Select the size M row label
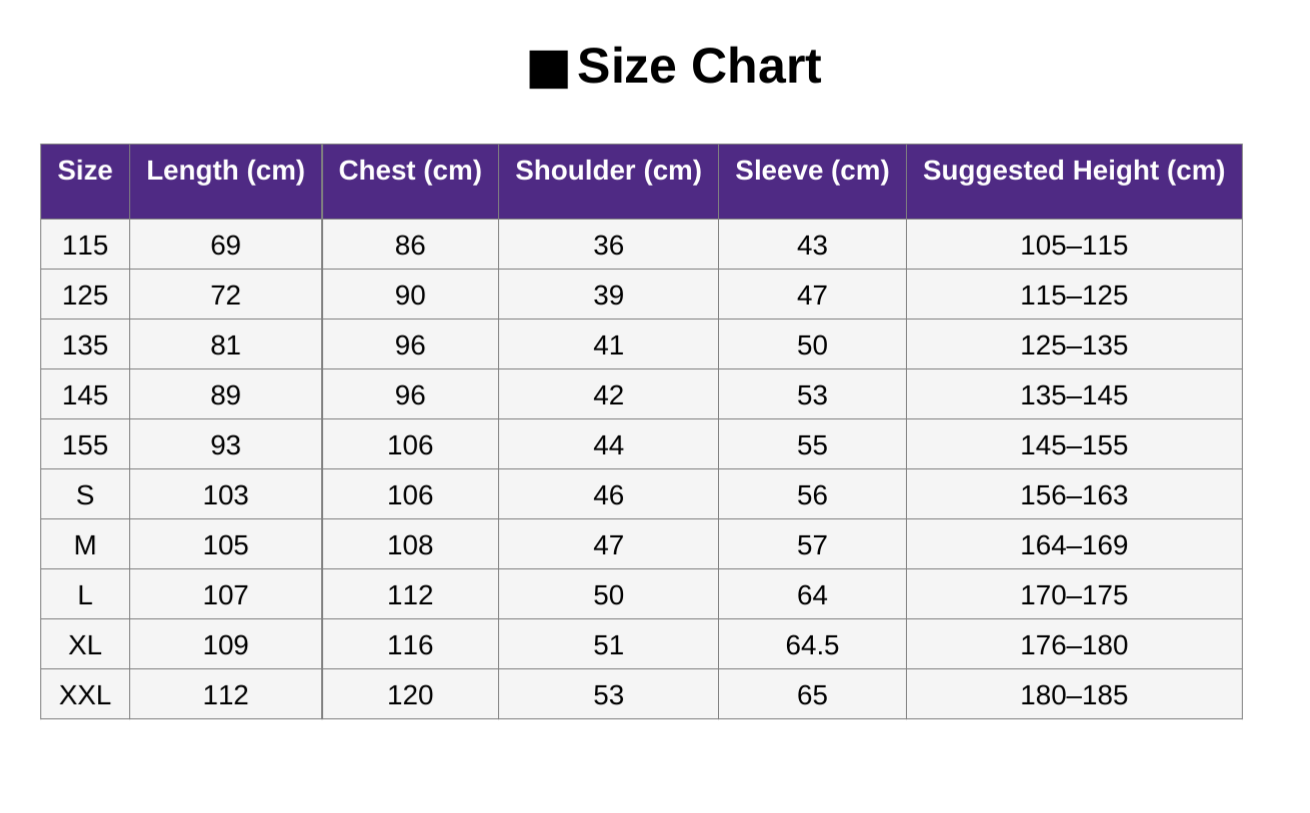Image resolution: width=1310 pixels, height=813 pixels. point(85,545)
